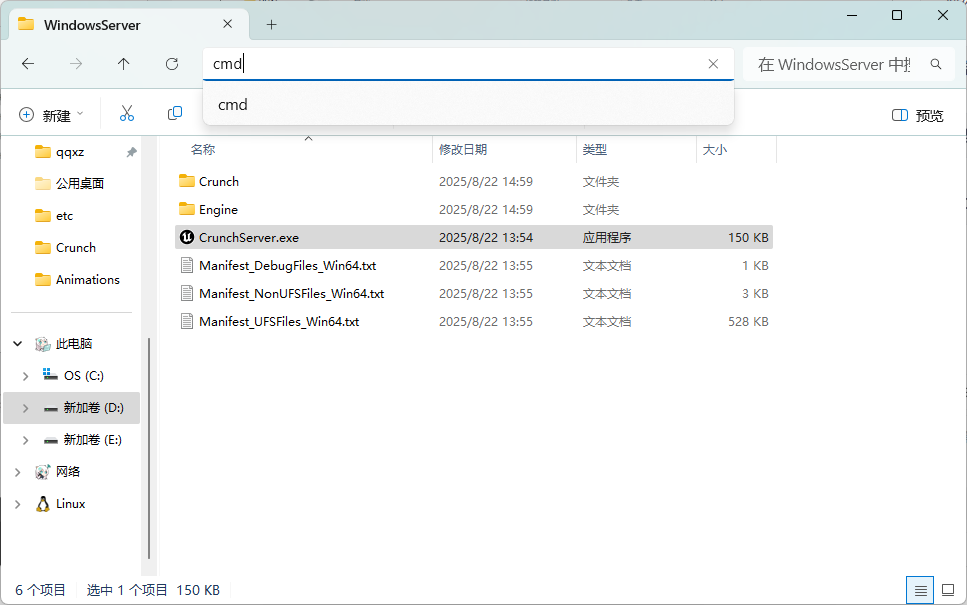Viewport: 967px width, 605px height.
Task: Clear address bar with X icon
Action: [x=713, y=64]
